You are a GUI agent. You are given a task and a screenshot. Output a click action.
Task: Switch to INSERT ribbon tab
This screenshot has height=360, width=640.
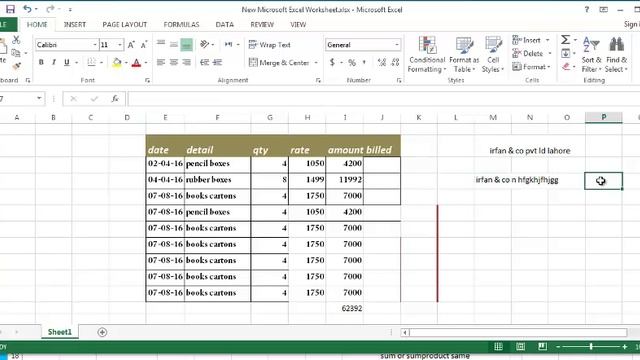(x=75, y=24)
